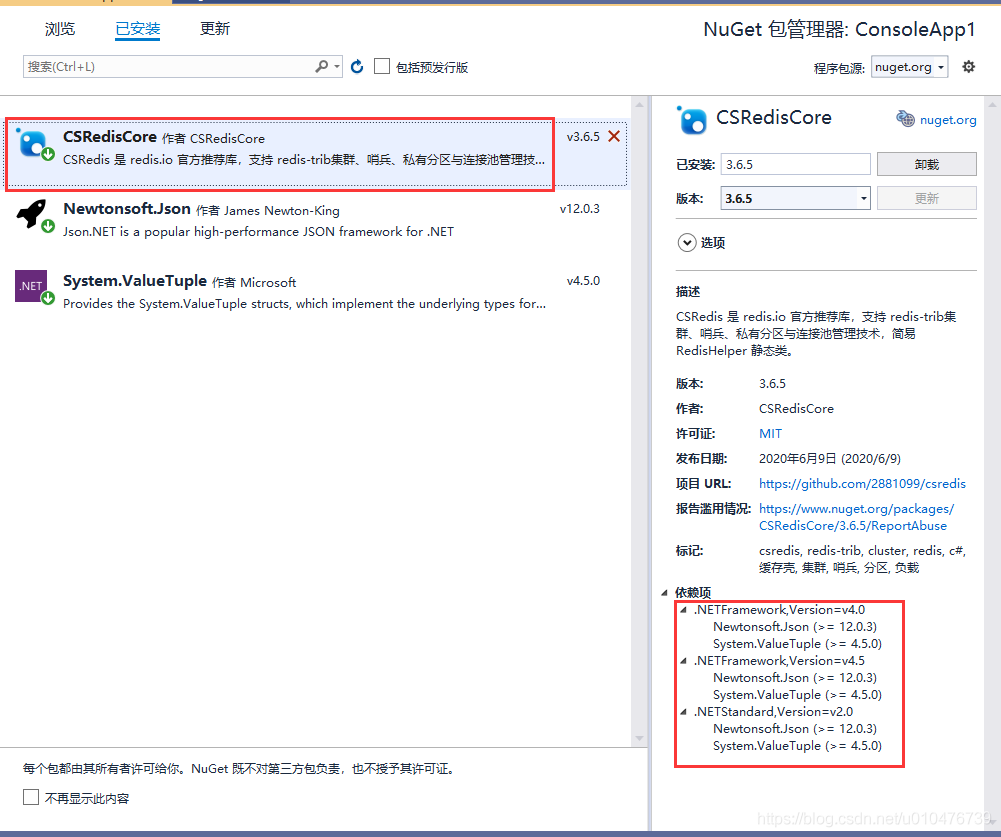The image size is (1001, 837).
Task: Click the nuget.org globe icon
Action: (905, 119)
